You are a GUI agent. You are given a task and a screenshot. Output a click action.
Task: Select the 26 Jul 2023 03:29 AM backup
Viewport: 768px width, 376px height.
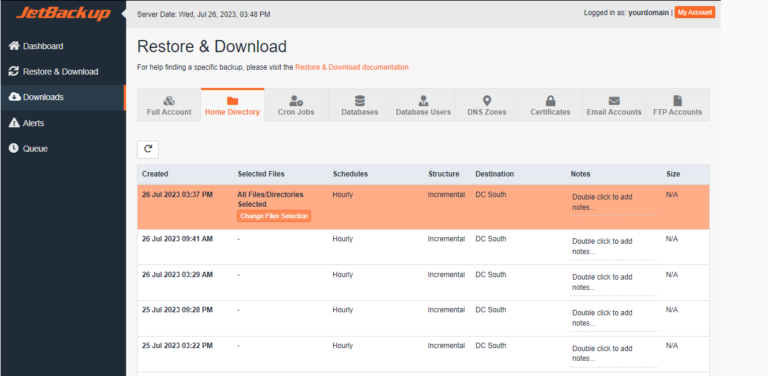[x=423, y=283]
